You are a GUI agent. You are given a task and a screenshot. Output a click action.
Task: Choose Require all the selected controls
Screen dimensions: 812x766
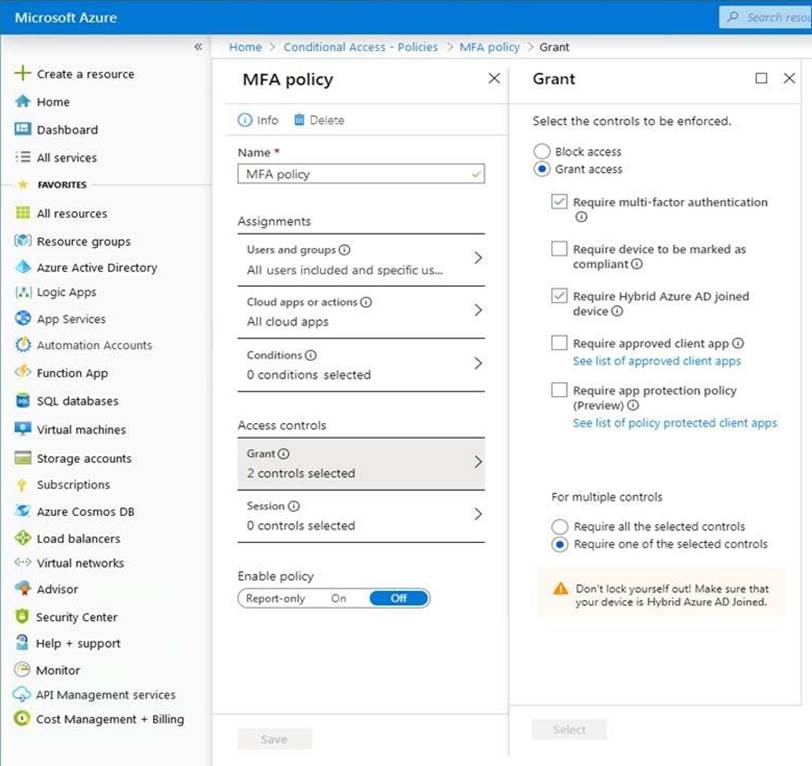coord(560,527)
